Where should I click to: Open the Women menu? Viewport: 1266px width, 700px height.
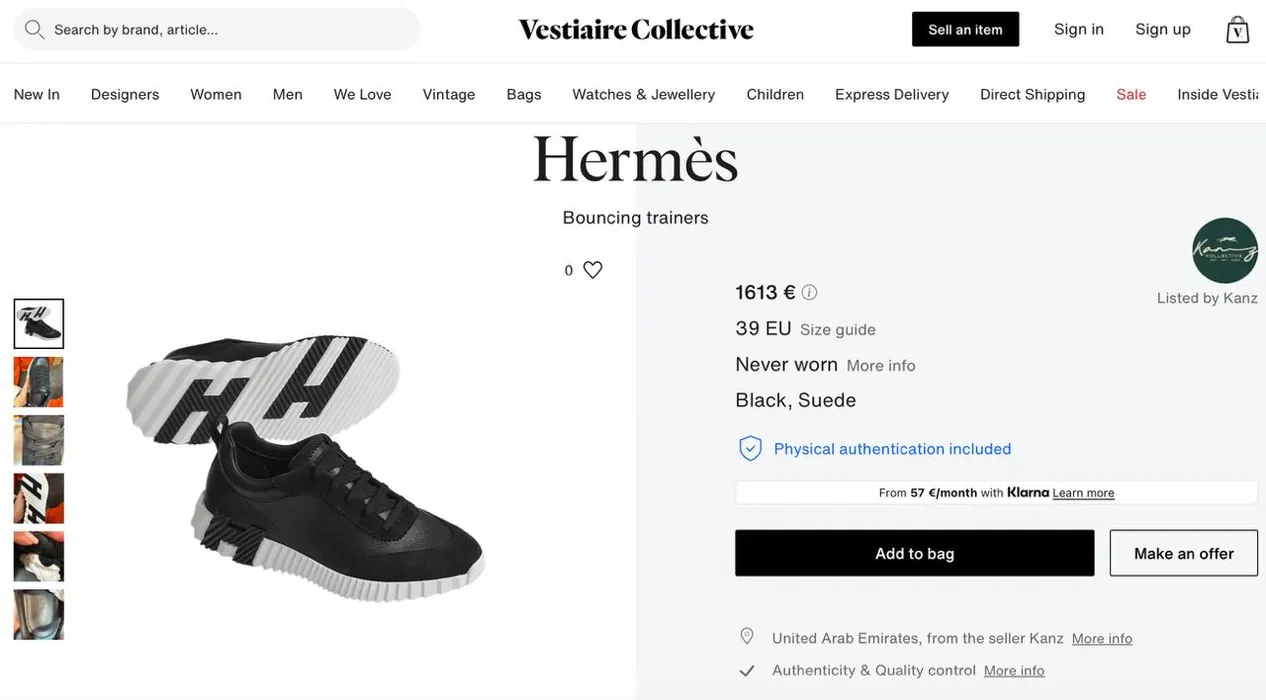pos(216,94)
